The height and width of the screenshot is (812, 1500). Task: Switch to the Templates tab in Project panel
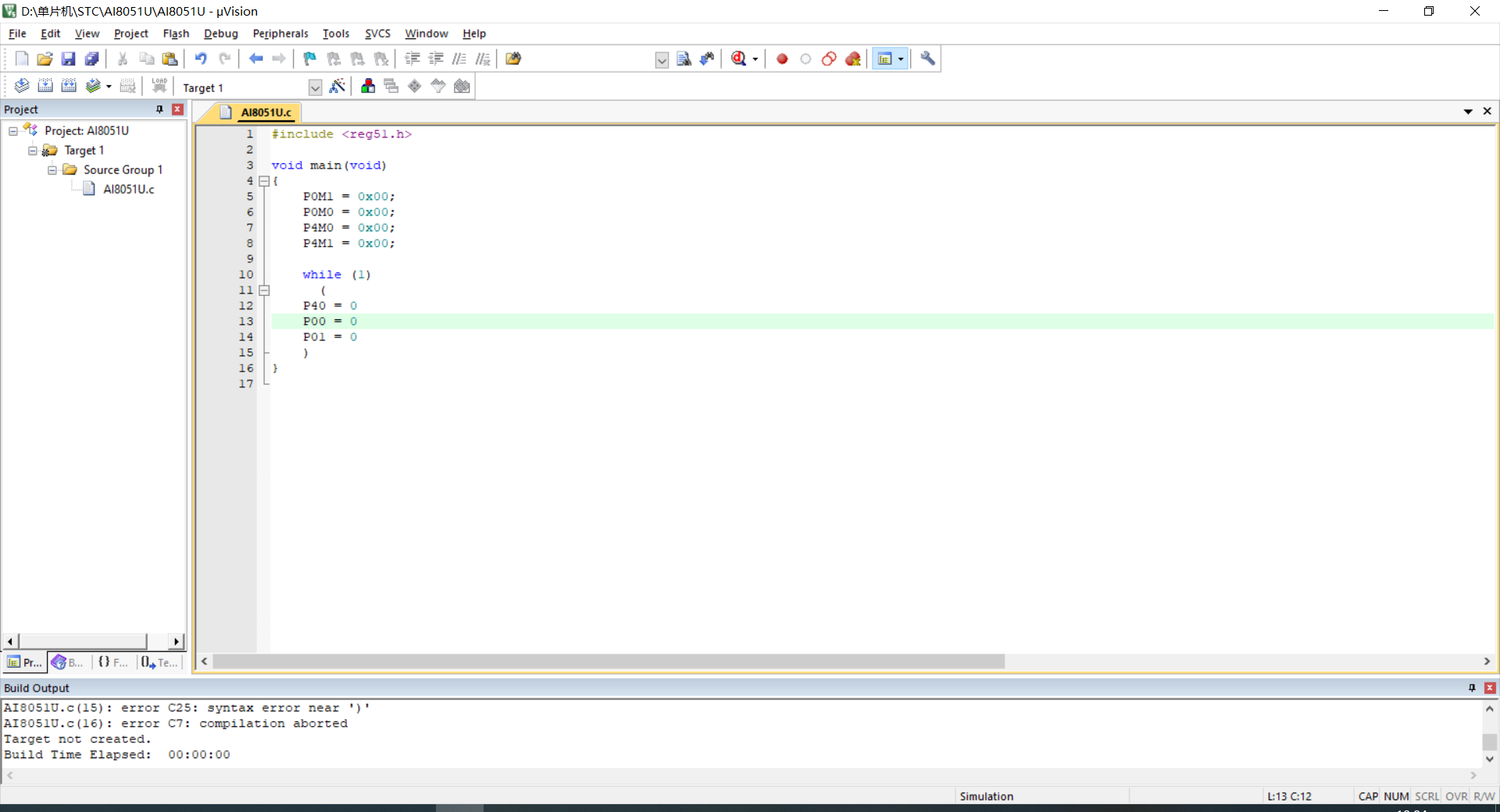(159, 662)
